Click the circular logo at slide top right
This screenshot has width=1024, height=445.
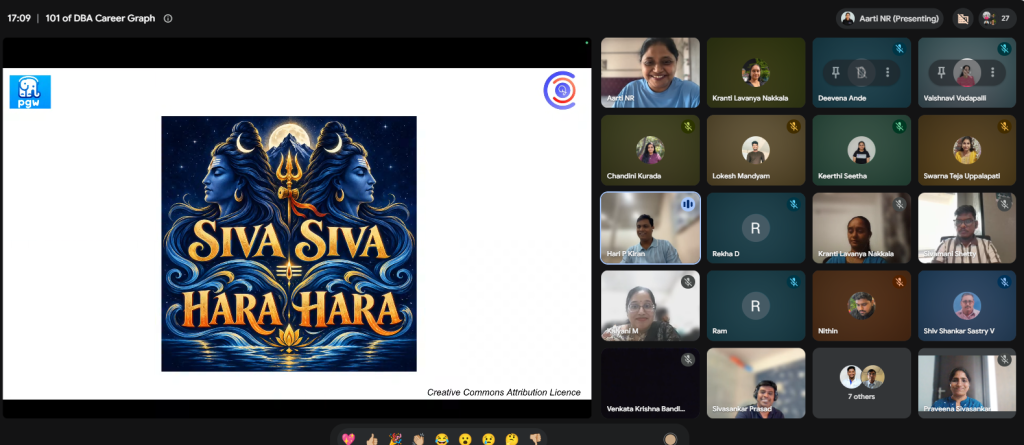tap(560, 90)
